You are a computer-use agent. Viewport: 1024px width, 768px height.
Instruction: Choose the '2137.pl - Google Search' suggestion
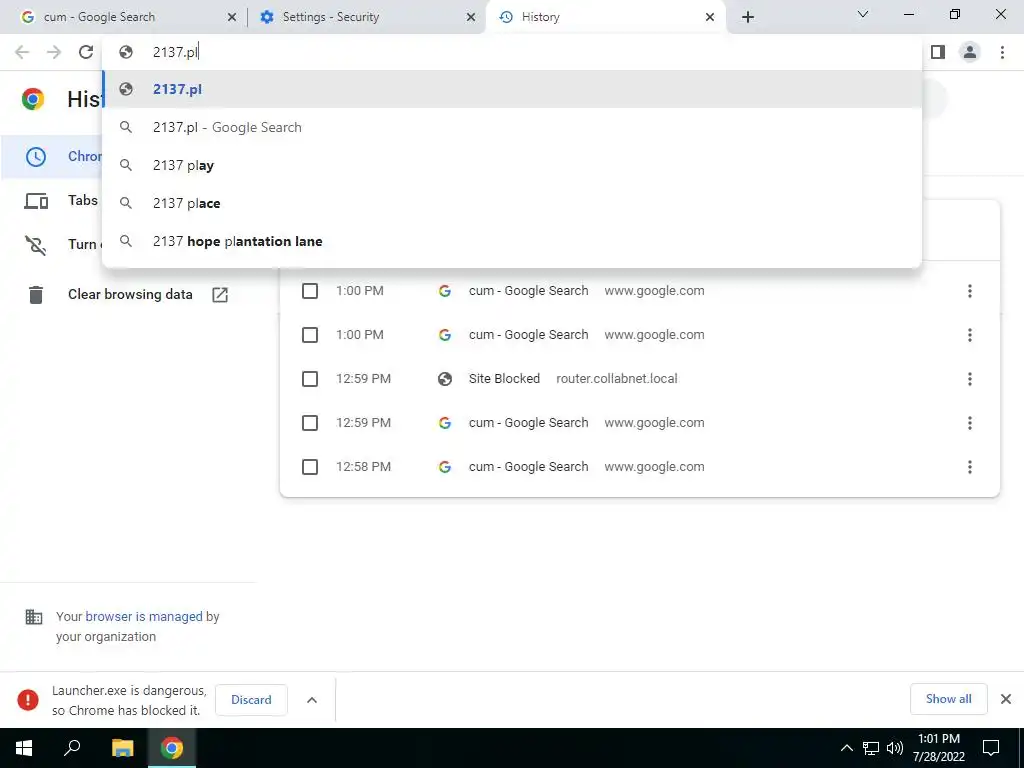click(x=512, y=127)
